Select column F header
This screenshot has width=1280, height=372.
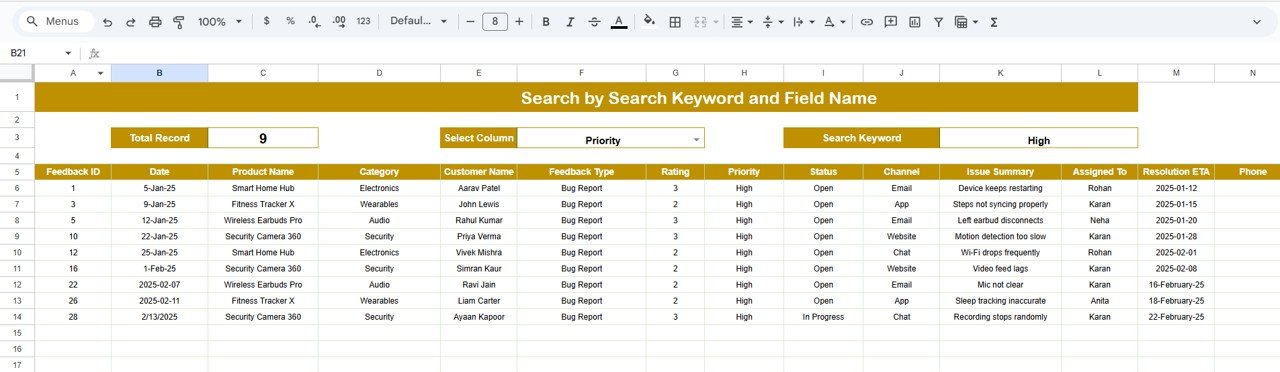pos(581,73)
